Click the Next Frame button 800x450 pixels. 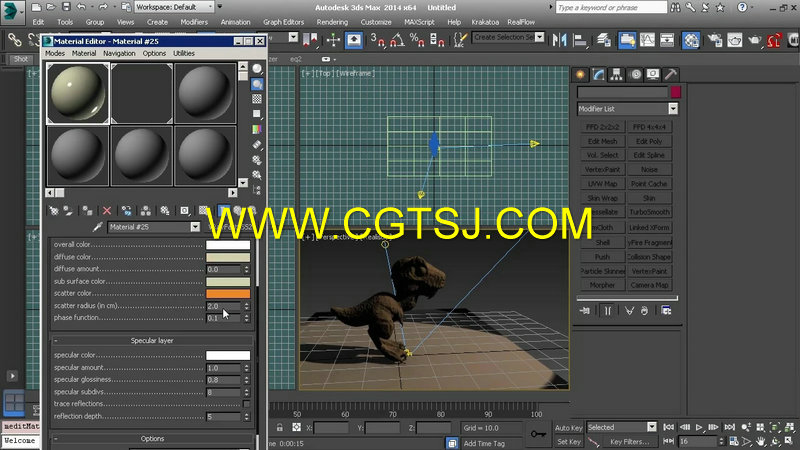(714, 428)
